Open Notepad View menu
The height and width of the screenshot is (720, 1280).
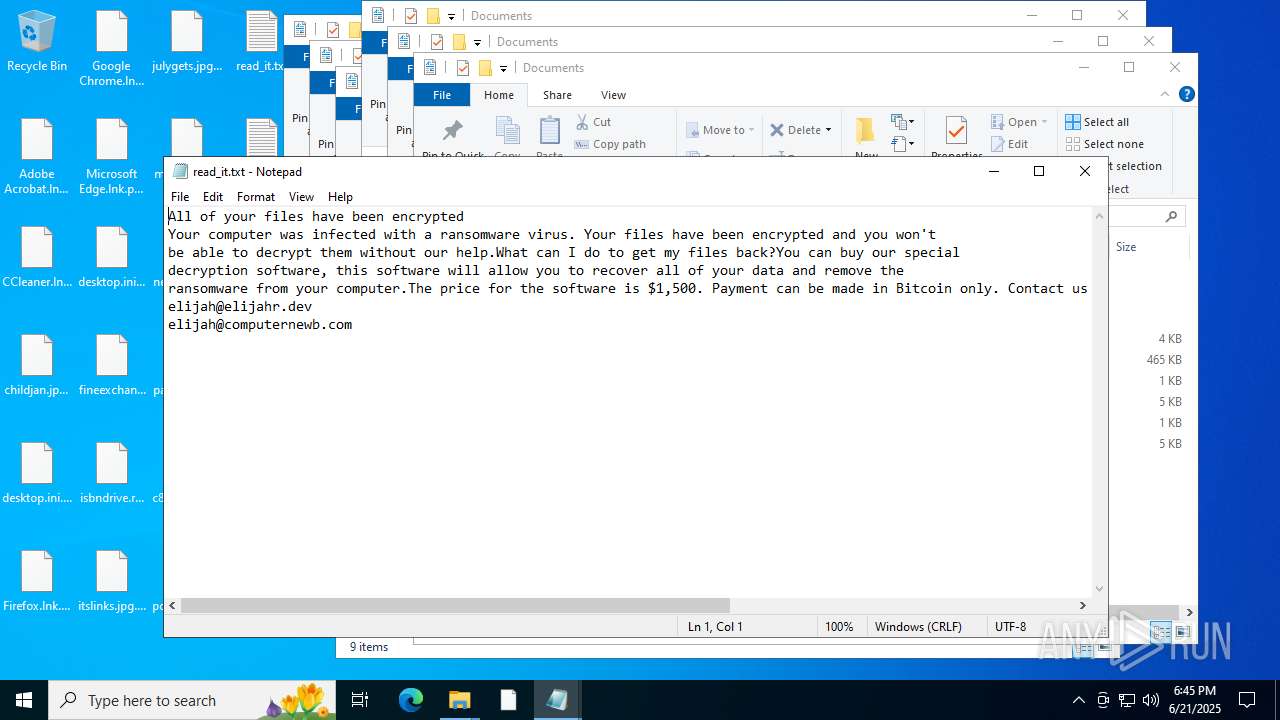pyautogui.click(x=301, y=197)
